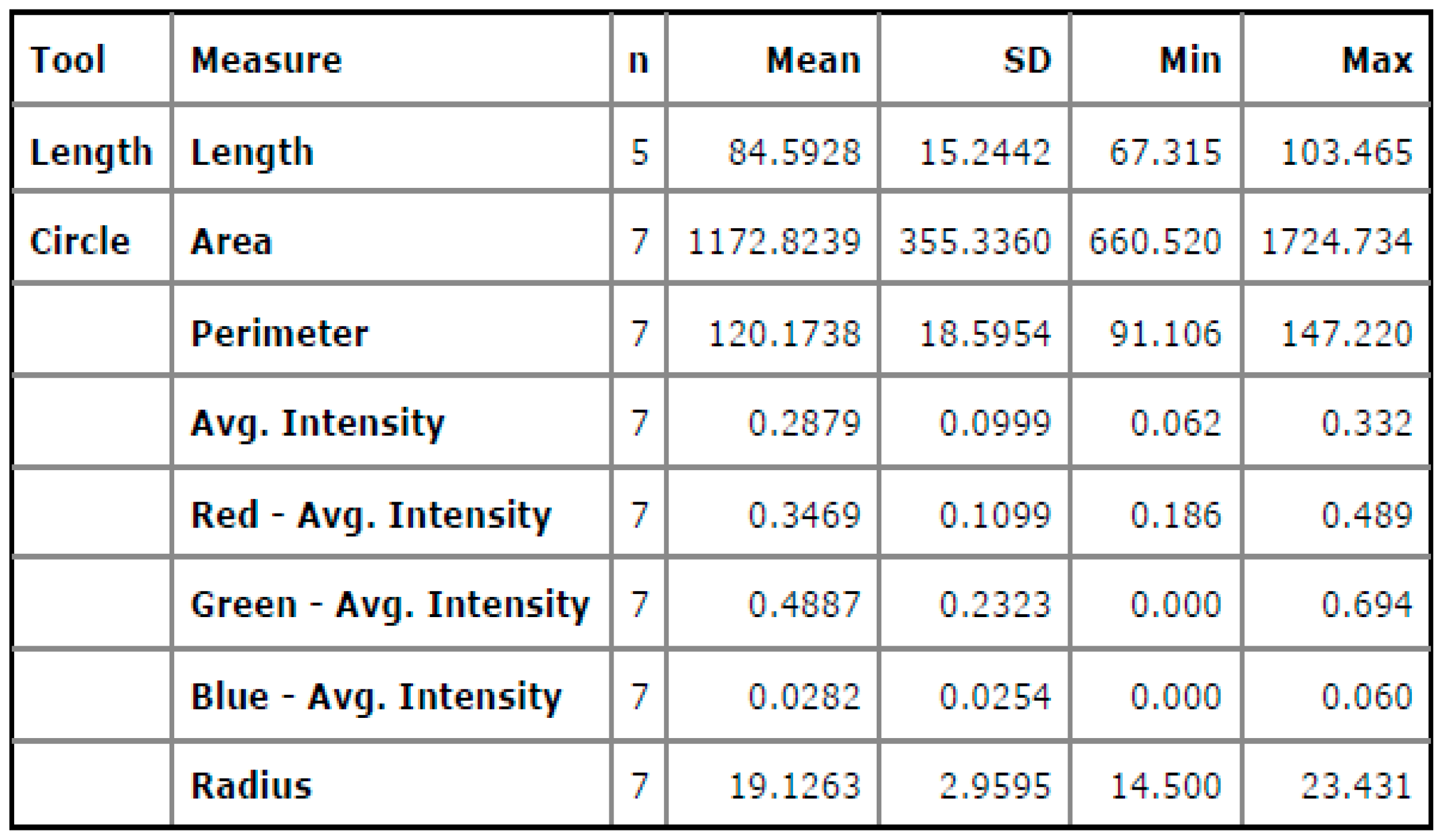Select the Area min value 660.520
The height and width of the screenshot is (840, 1441).
click(1155, 241)
